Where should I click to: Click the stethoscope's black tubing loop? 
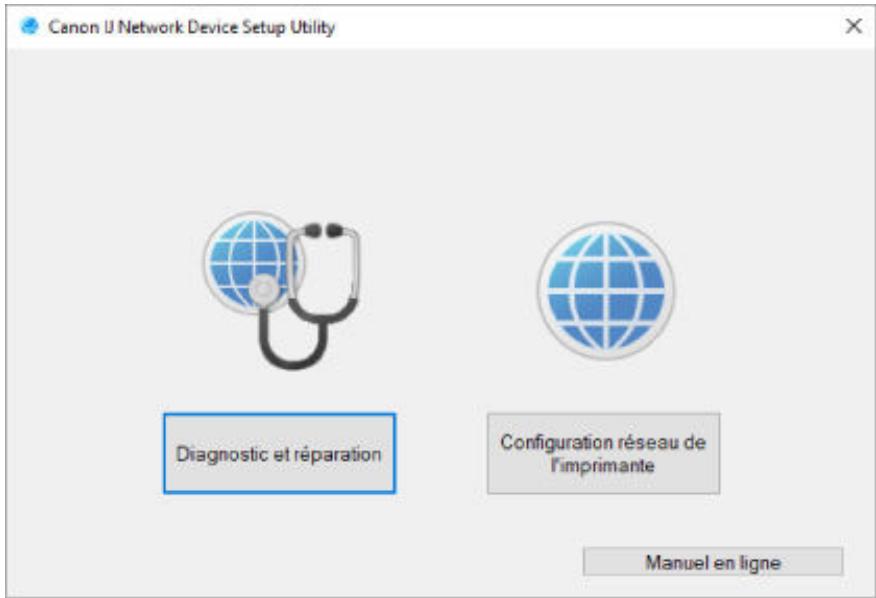[x=293, y=341]
